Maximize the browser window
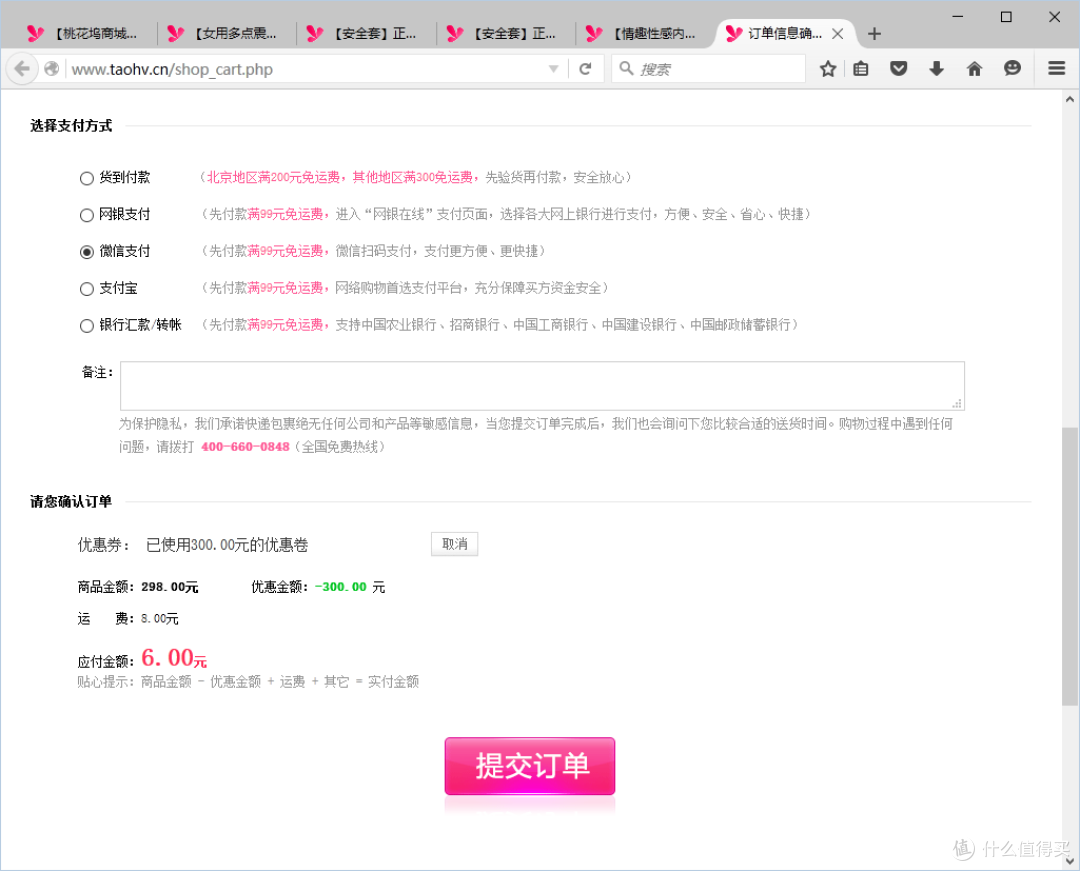 [1006, 17]
